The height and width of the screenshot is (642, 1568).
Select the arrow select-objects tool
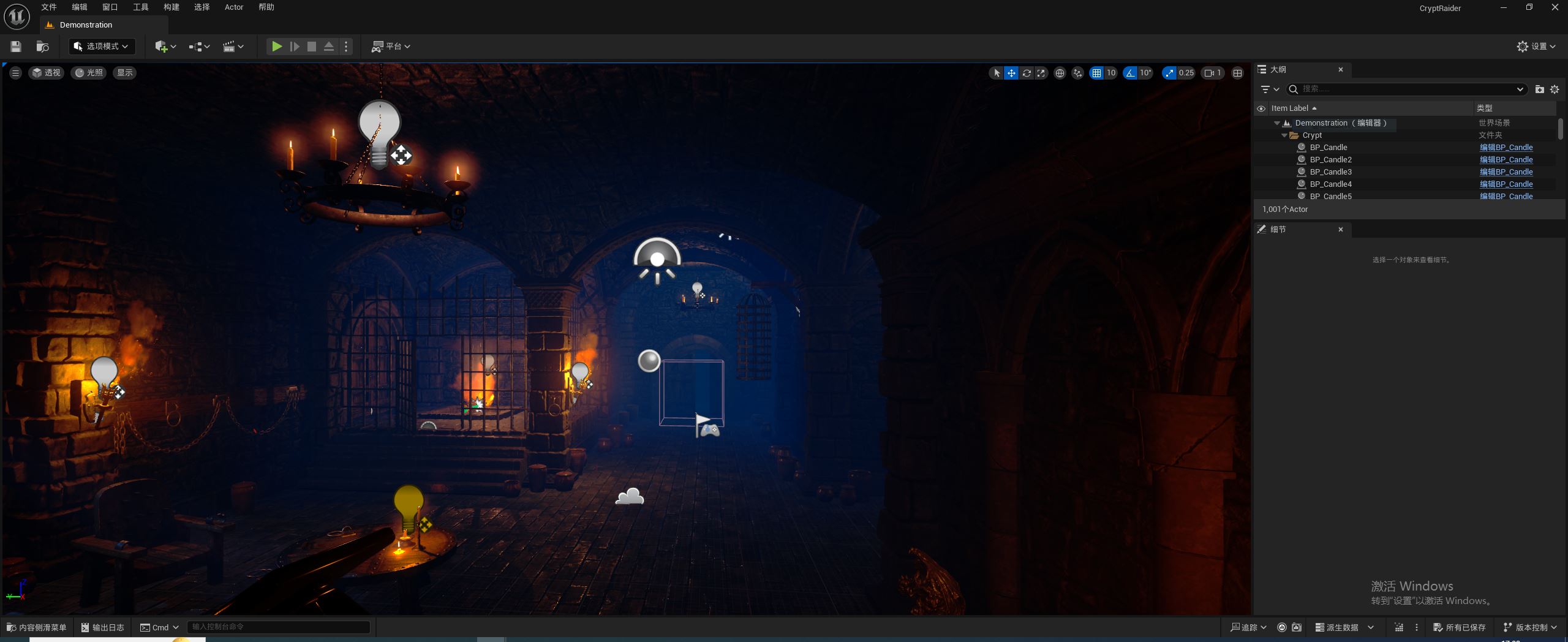click(x=997, y=73)
